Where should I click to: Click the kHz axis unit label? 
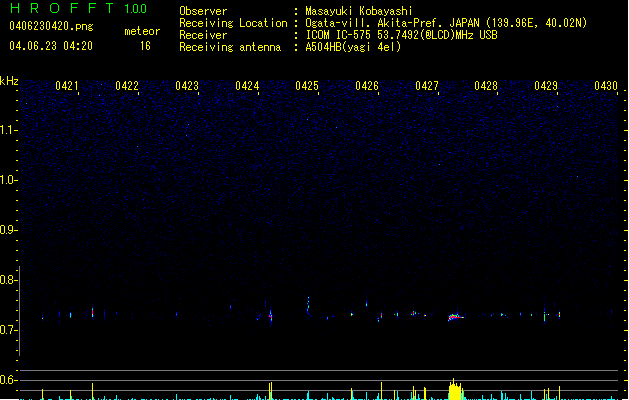pyautogui.click(x=9, y=81)
